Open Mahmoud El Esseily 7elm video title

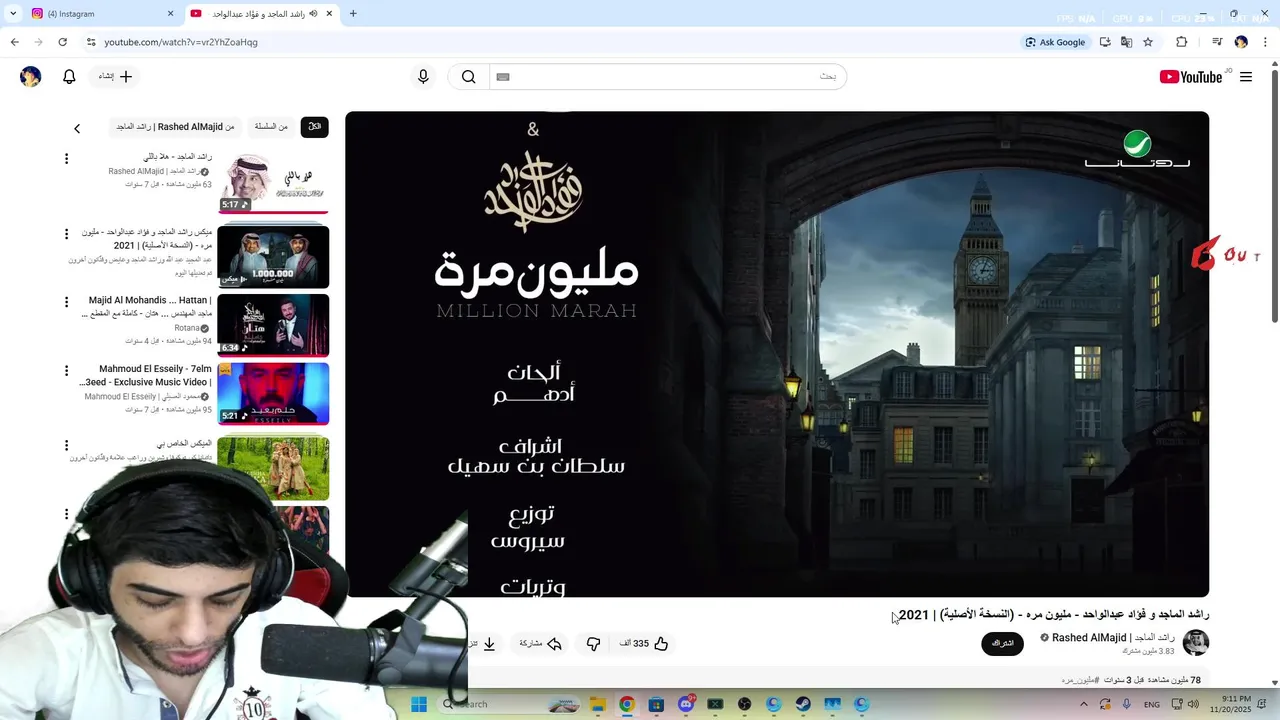tap(147, 375)
